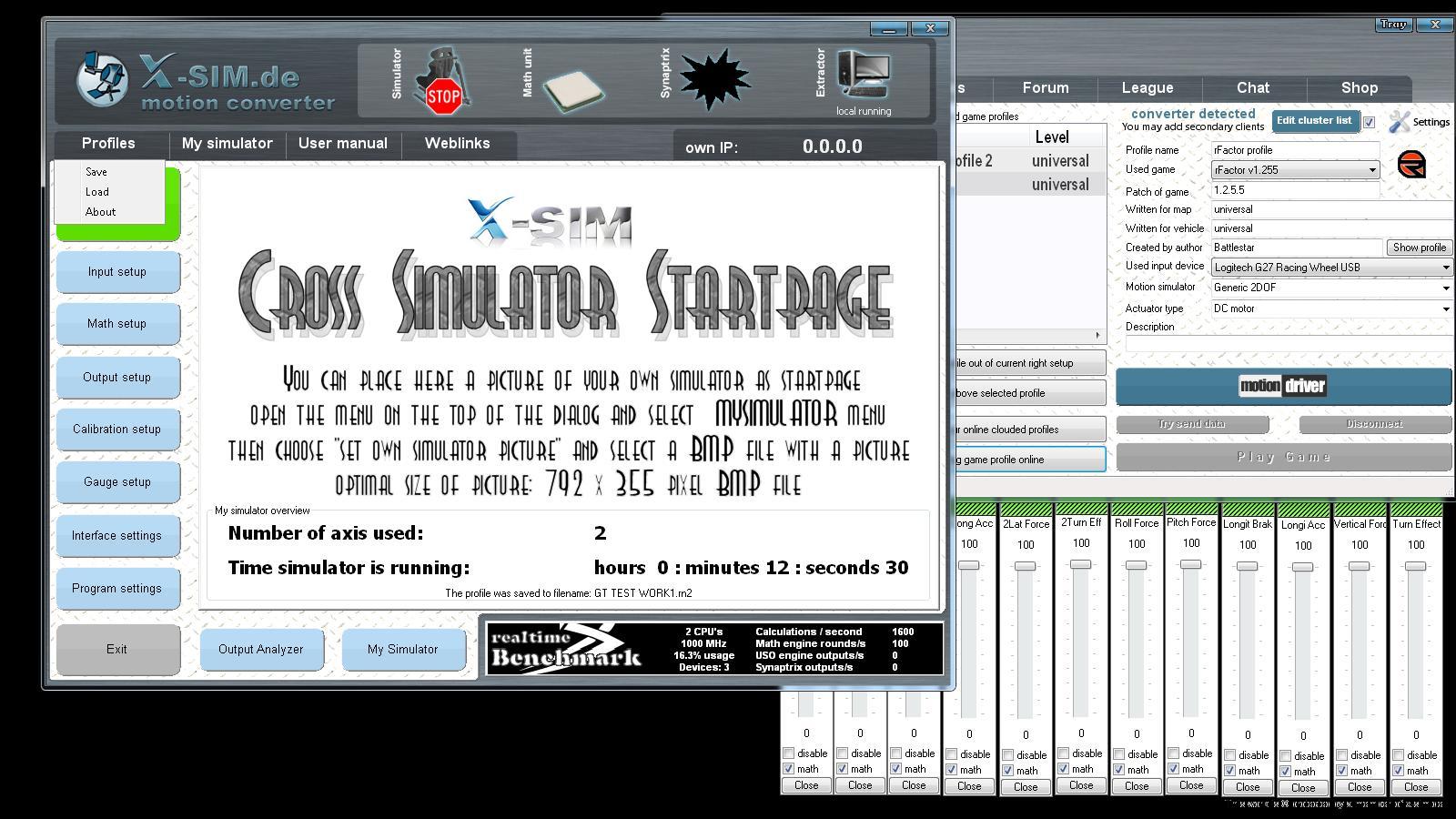The height and width of the screenshot is (819, 1456).
Task: Open the User manual menu
Action: pos(343,143)
